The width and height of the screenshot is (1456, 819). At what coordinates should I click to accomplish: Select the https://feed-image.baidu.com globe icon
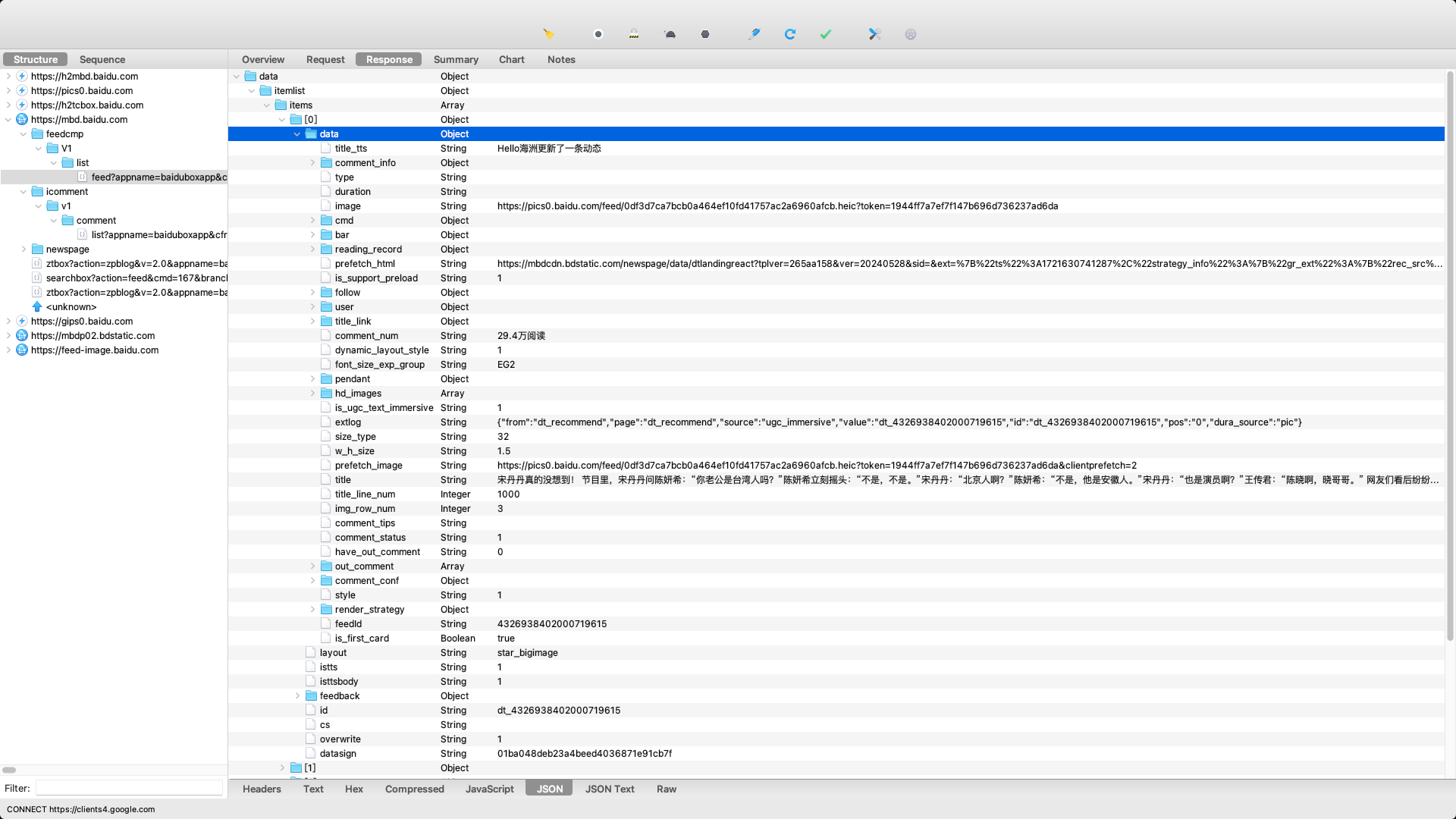pyautogui.click(x=22, y=350)
